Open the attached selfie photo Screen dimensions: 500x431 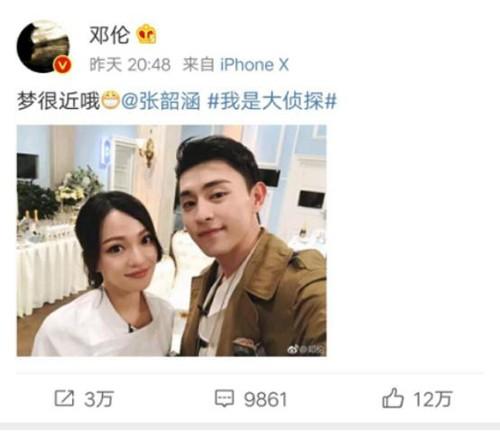click(x=172, y=240)
